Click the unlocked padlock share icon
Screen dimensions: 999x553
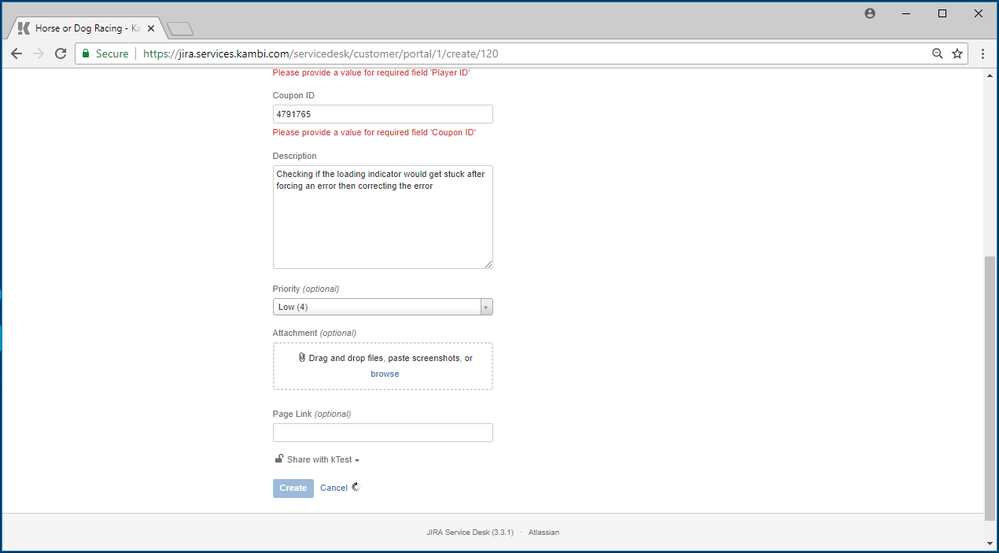point(278,459)
